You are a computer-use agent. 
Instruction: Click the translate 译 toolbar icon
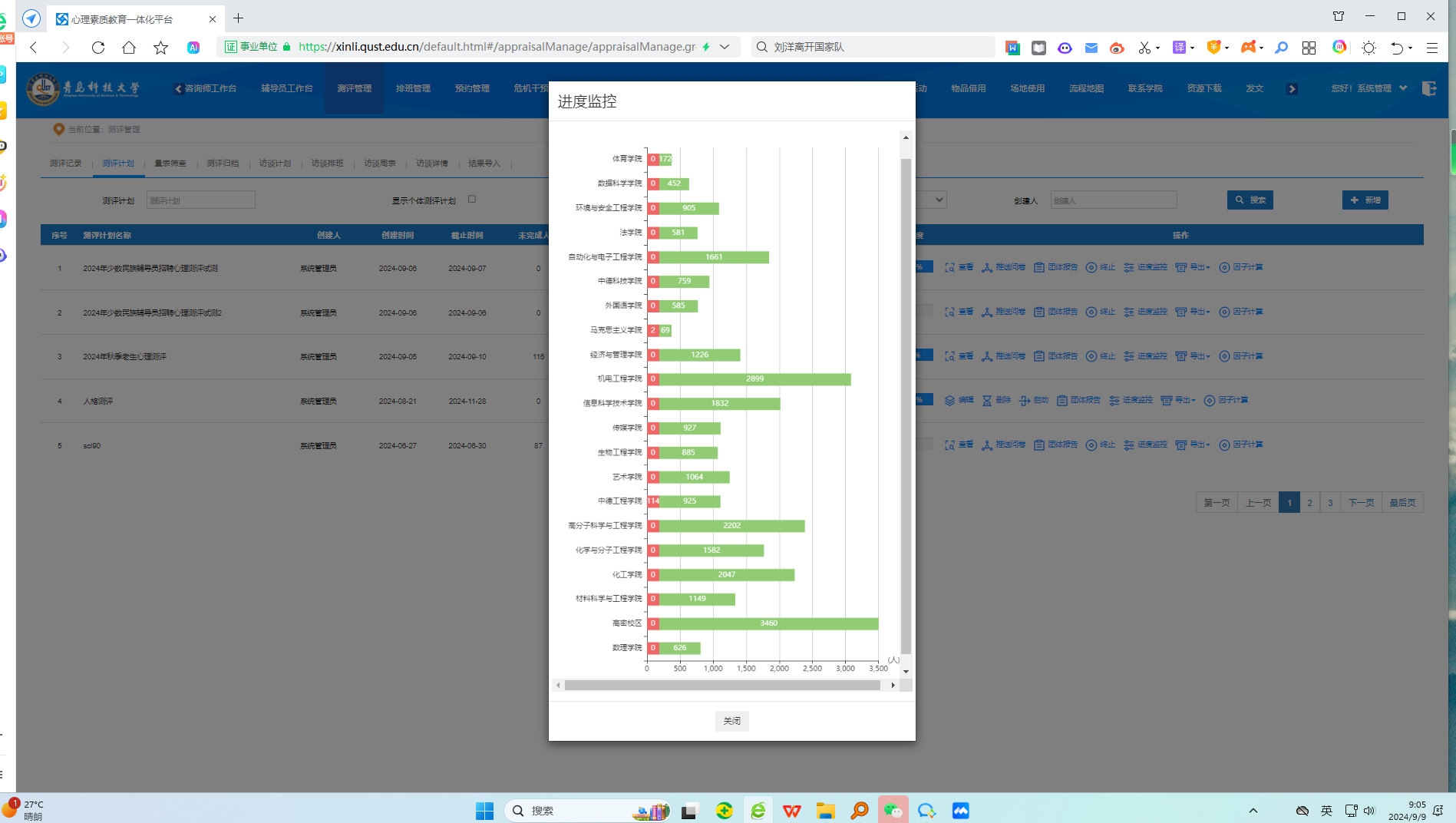pos(1179,48)
